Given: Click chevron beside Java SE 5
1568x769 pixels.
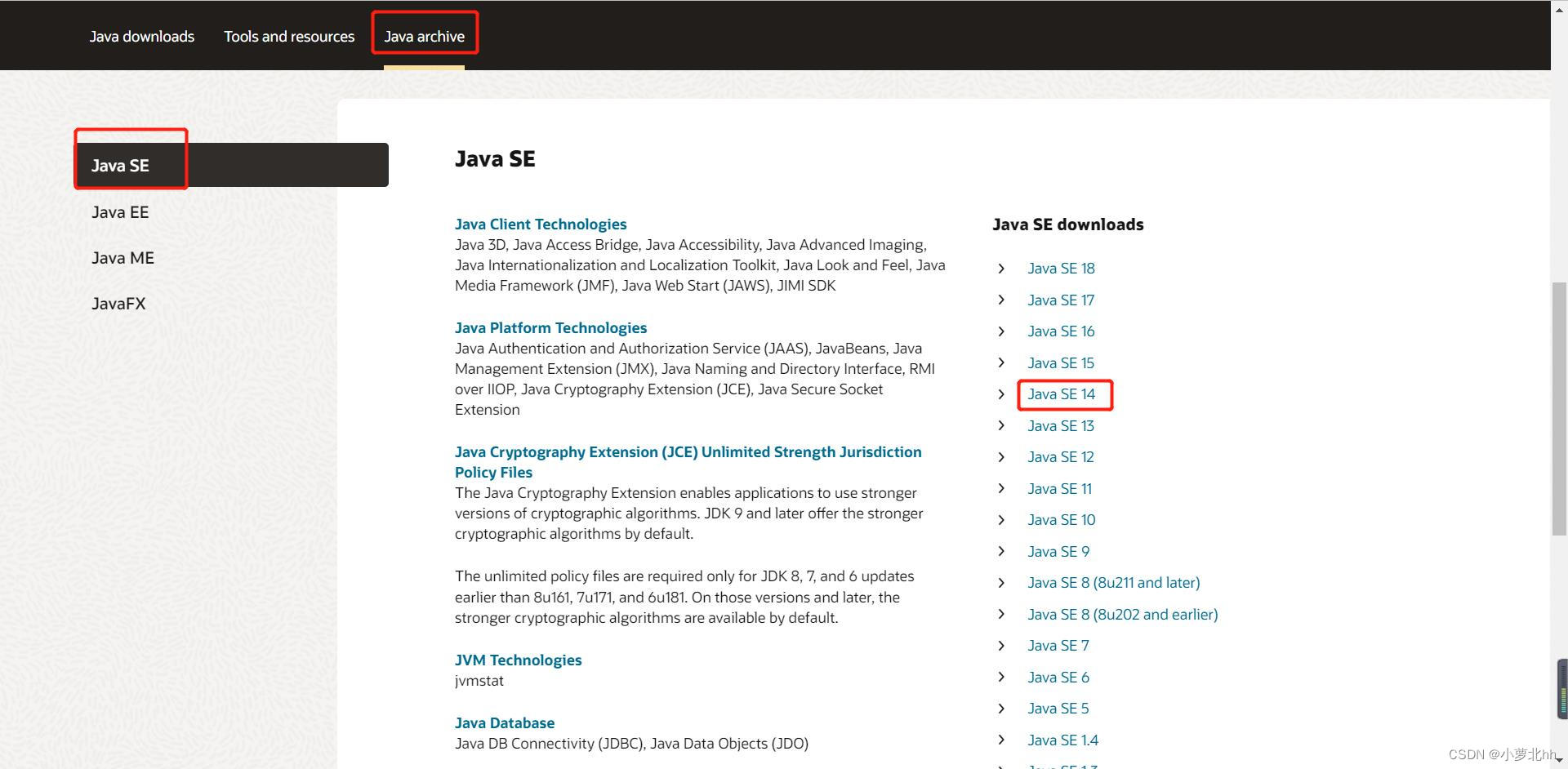Looking at the screenshot, I should 1001,709.
